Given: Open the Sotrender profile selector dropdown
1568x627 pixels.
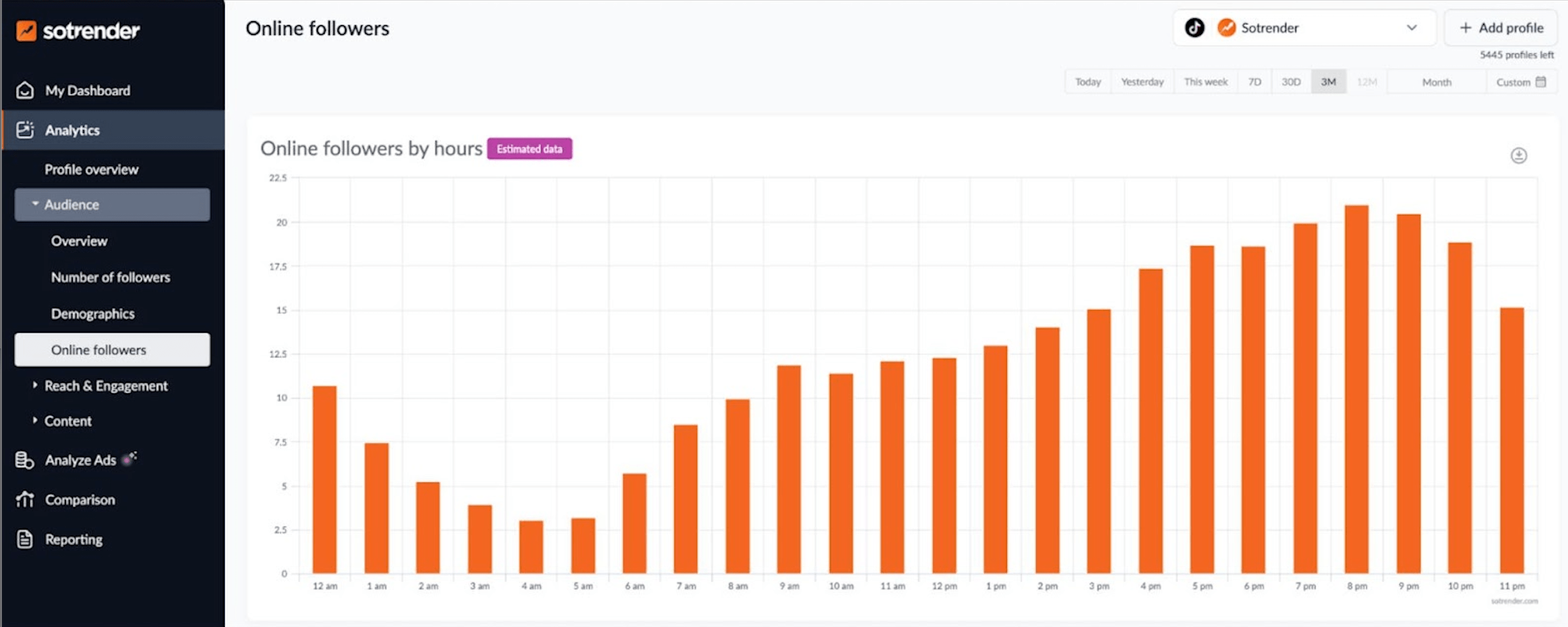Looking at the screenshot, I should coord(1412,28).
